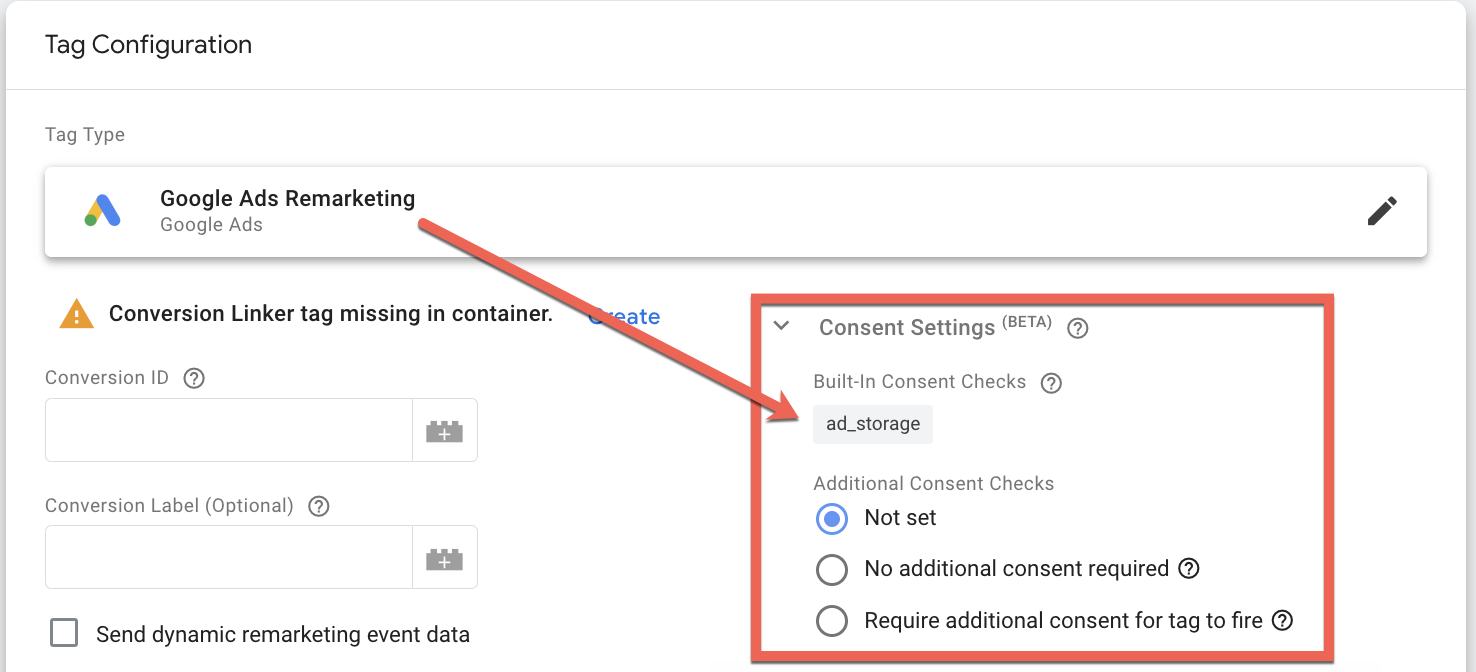Enable Send dynamic remarketing event data checkbox
1476x672 pixels.
(x=64, y=633)
